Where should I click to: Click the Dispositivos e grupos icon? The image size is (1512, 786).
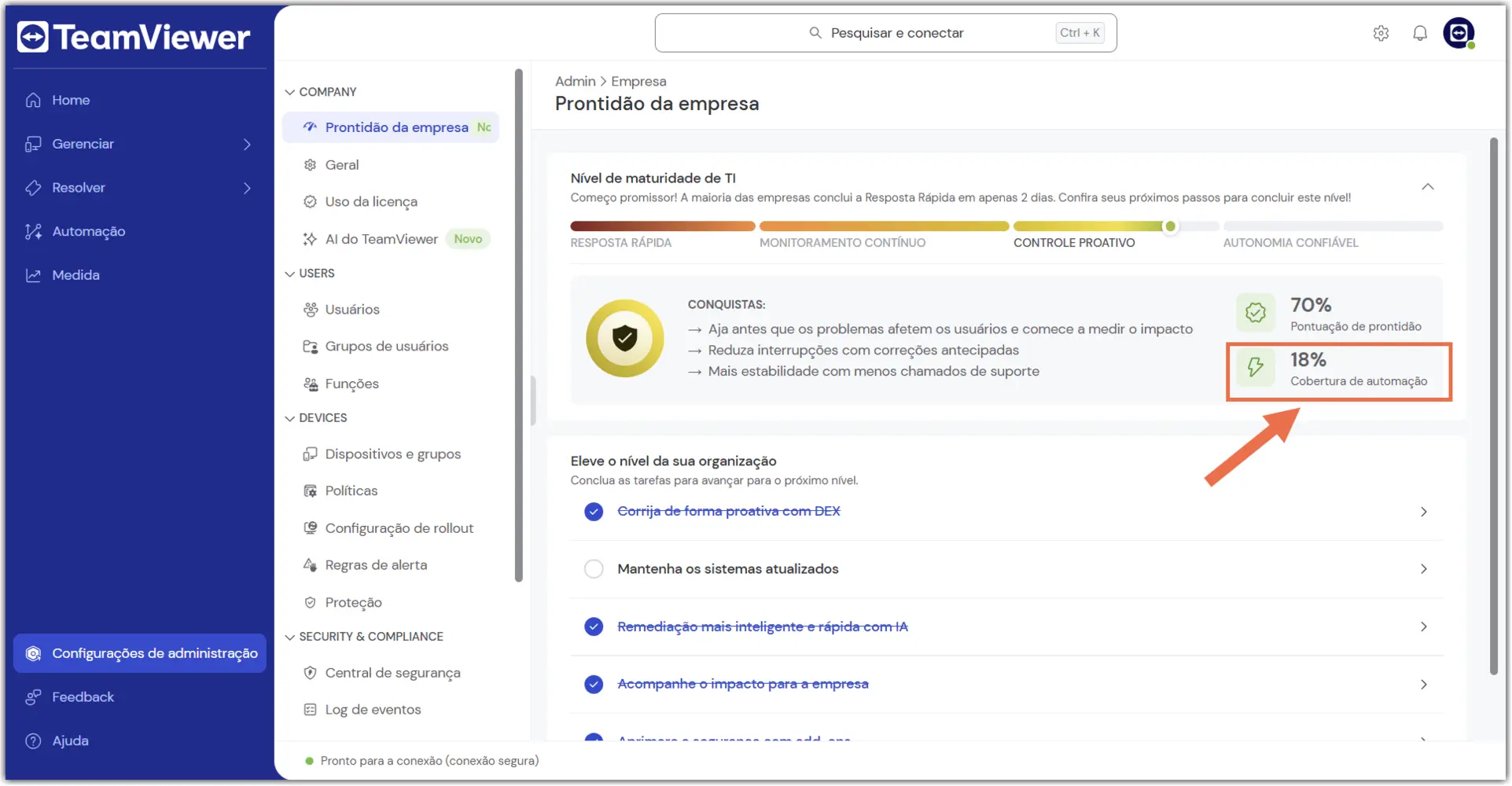pos(310,454)
